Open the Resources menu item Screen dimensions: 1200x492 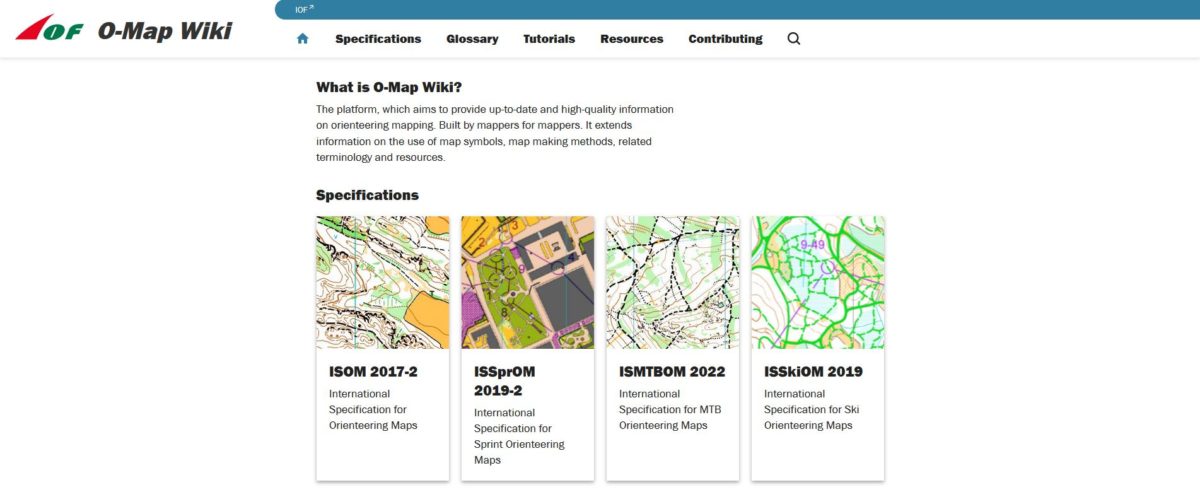(x=632, y=39)
